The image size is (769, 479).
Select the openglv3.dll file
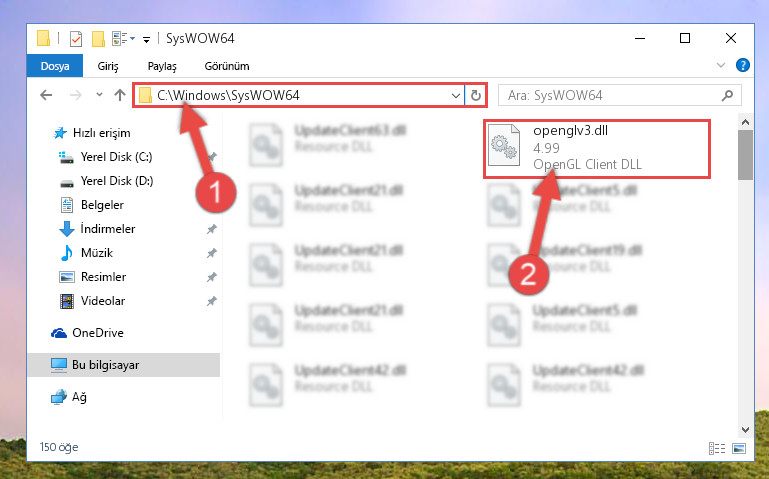[597, 149]
